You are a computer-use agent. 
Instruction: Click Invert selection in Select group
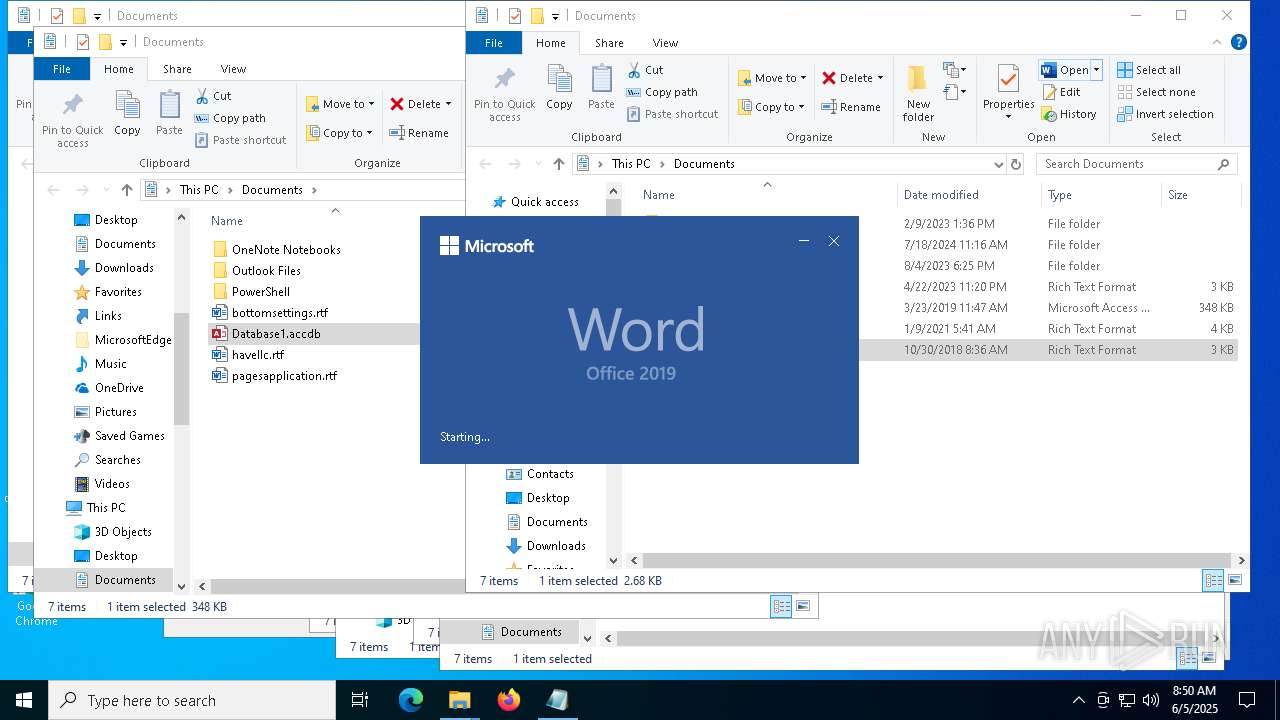(1165, 114)
